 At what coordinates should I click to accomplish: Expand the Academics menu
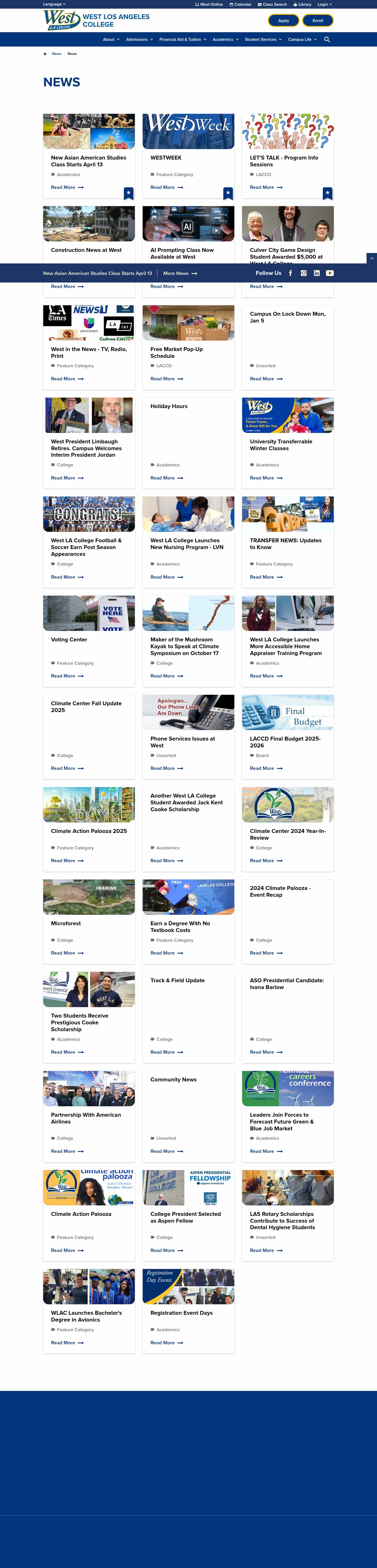point(225,40)
